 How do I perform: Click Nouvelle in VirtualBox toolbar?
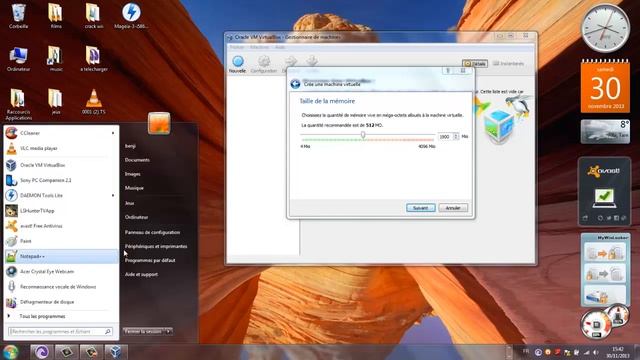pyautogui.click(x=238, y=64)
